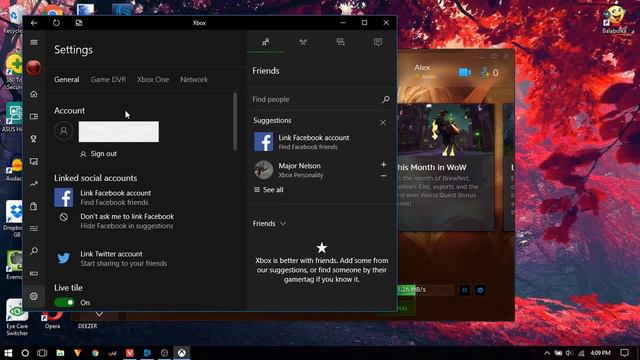
Task: Click the Twitter bird icon
Action: point(64,258)
